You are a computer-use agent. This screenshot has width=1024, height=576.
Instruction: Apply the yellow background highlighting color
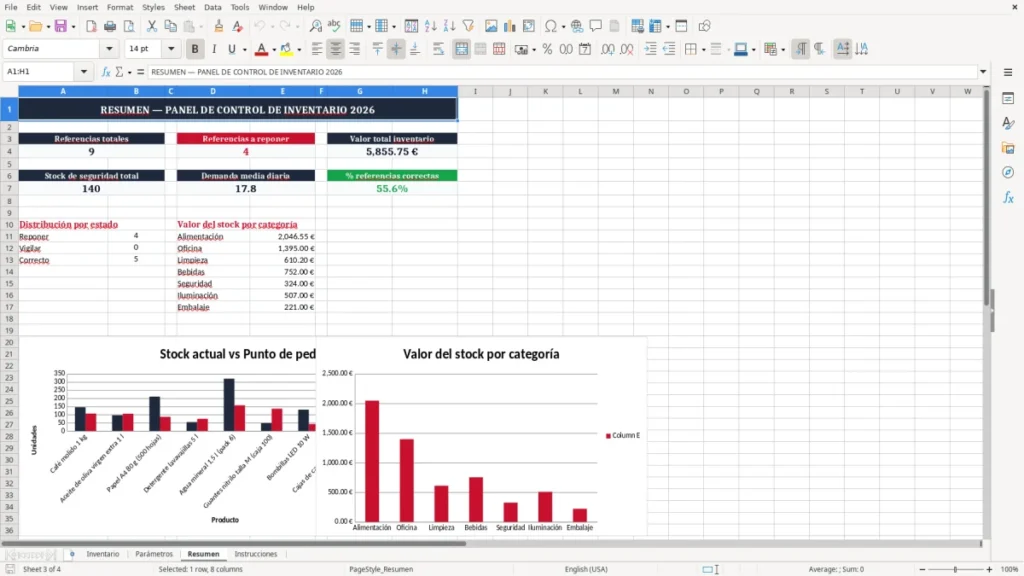point(286,49)
